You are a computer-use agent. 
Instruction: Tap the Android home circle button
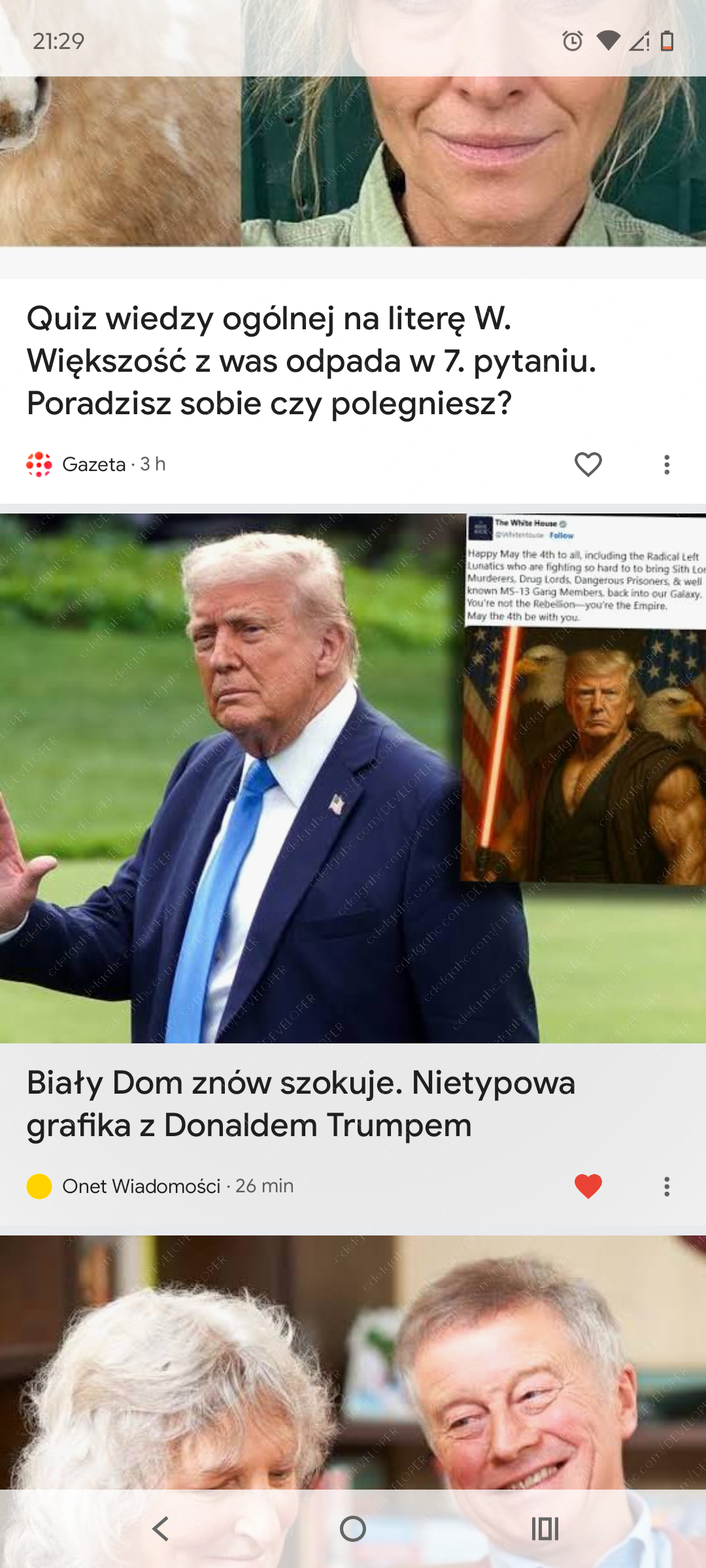pos(353,1529)
